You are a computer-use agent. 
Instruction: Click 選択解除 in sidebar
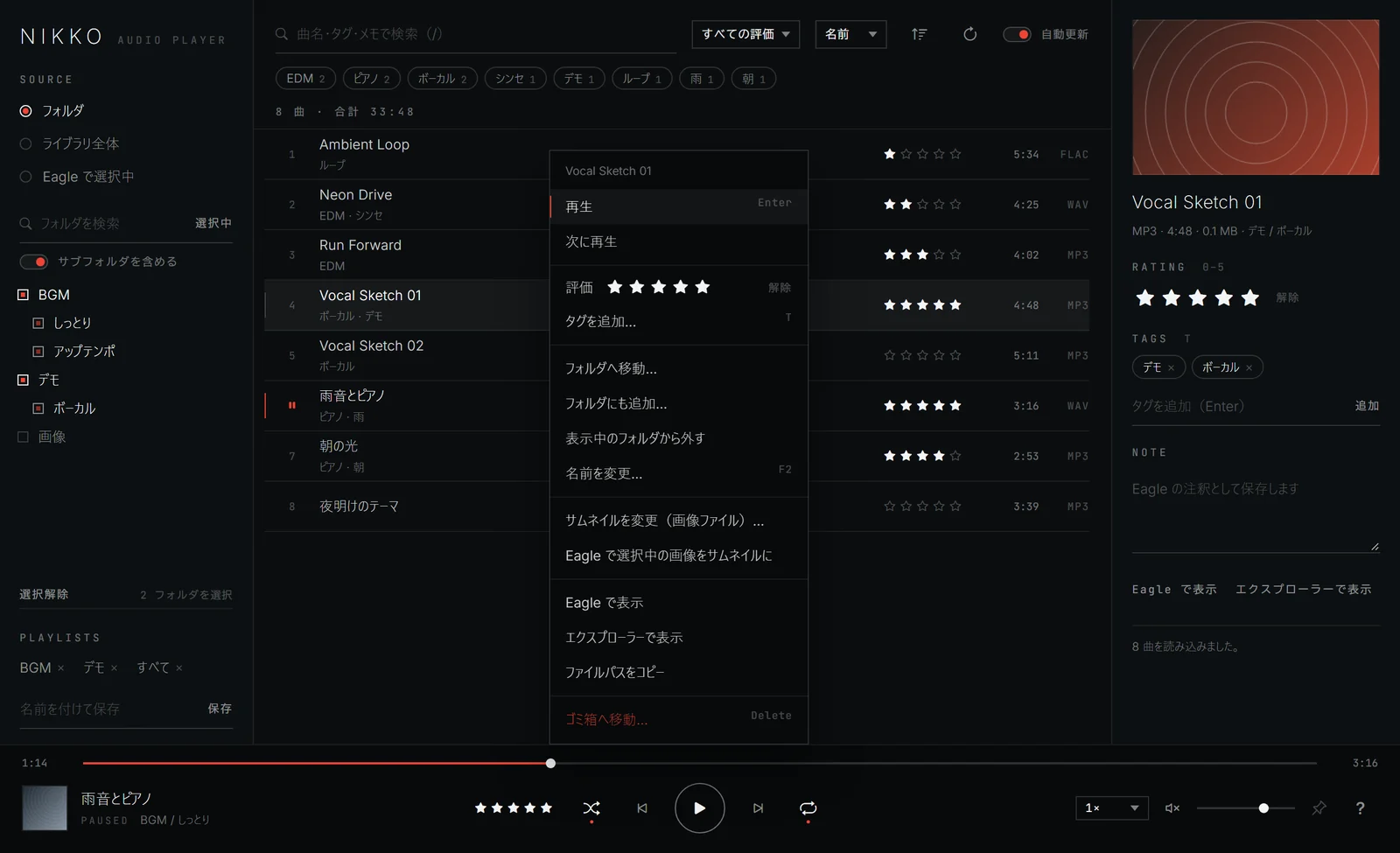click(44, 594)
